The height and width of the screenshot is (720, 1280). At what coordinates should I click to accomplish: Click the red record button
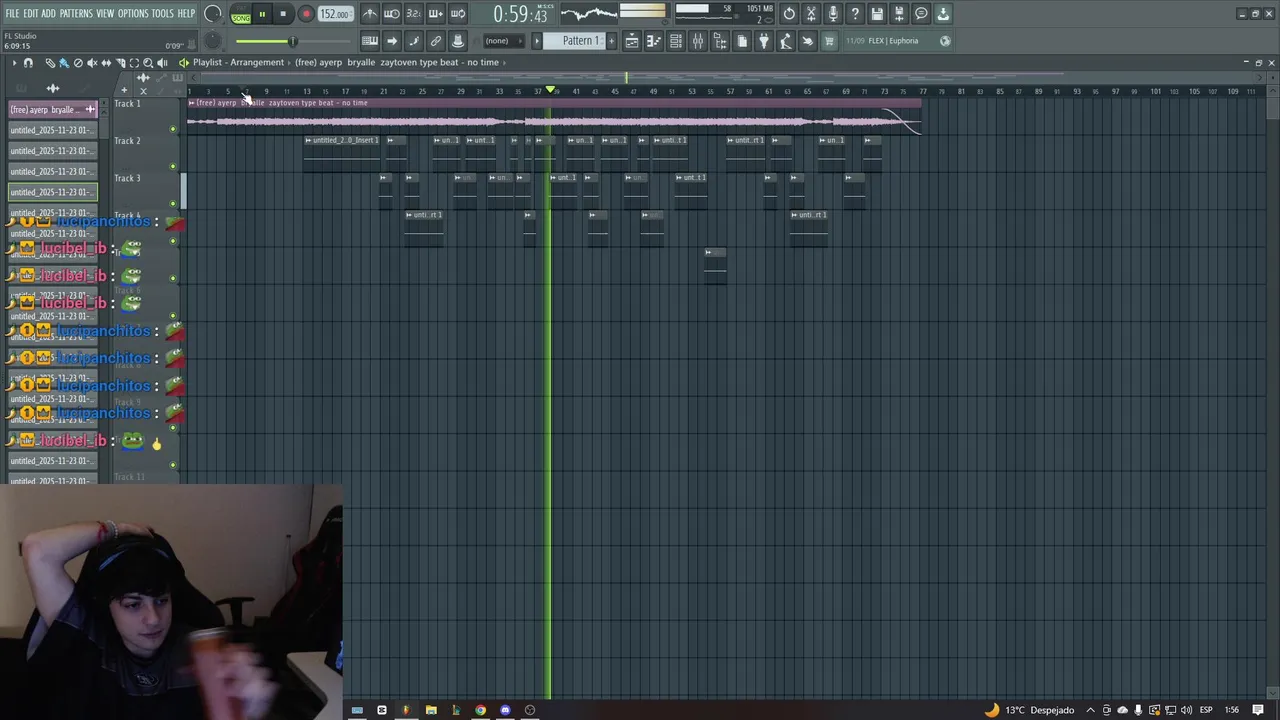(x=306, y=14)
